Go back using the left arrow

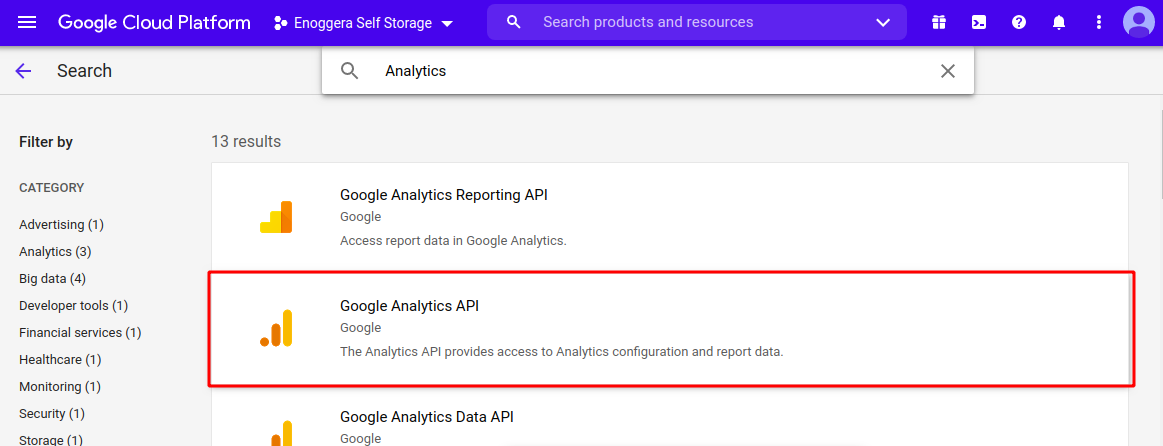[x=24, y=71]
